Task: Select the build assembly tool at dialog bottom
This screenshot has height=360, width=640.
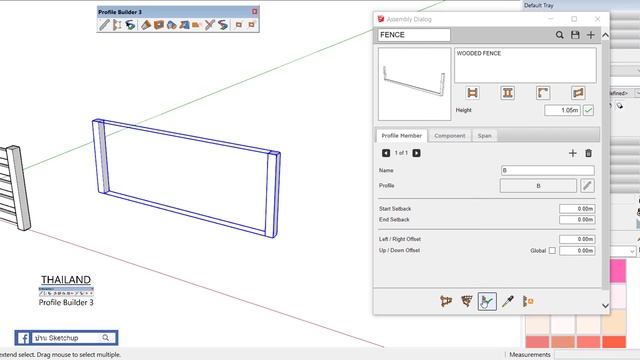Action: pos(446,302)
